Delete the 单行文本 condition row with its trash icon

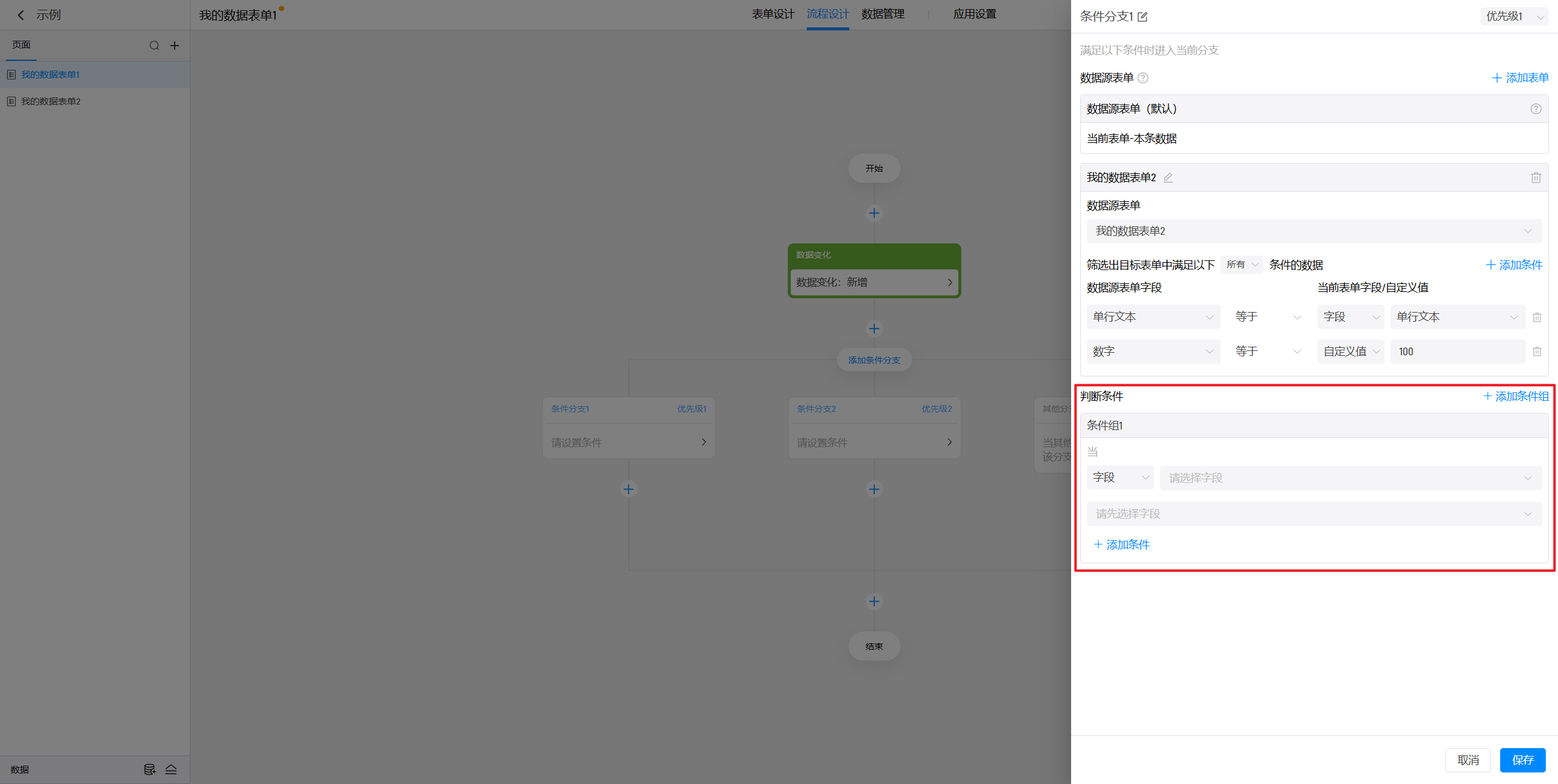click(1537, 317)
